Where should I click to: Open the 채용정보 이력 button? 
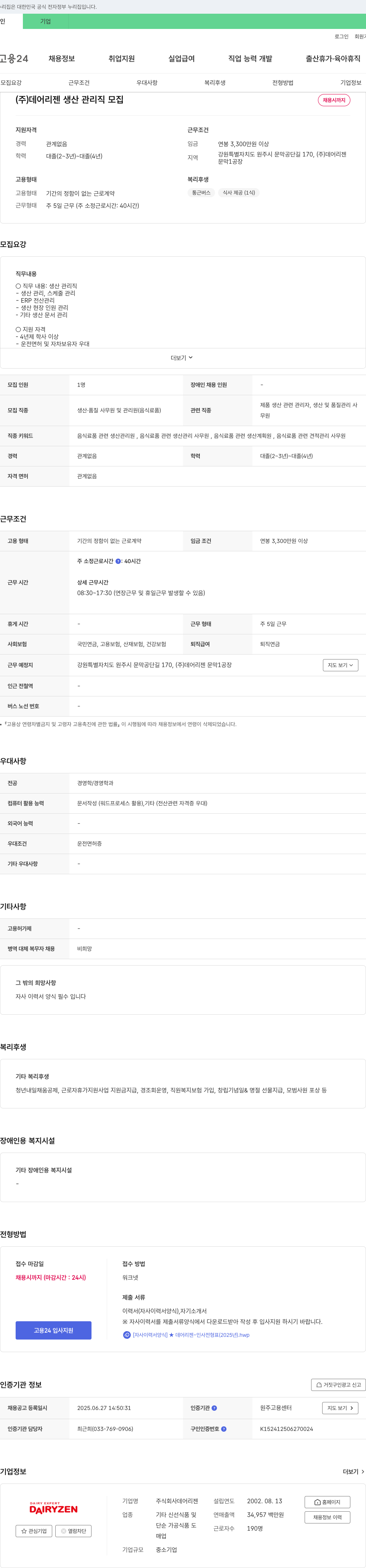(x=327, y=1517)
